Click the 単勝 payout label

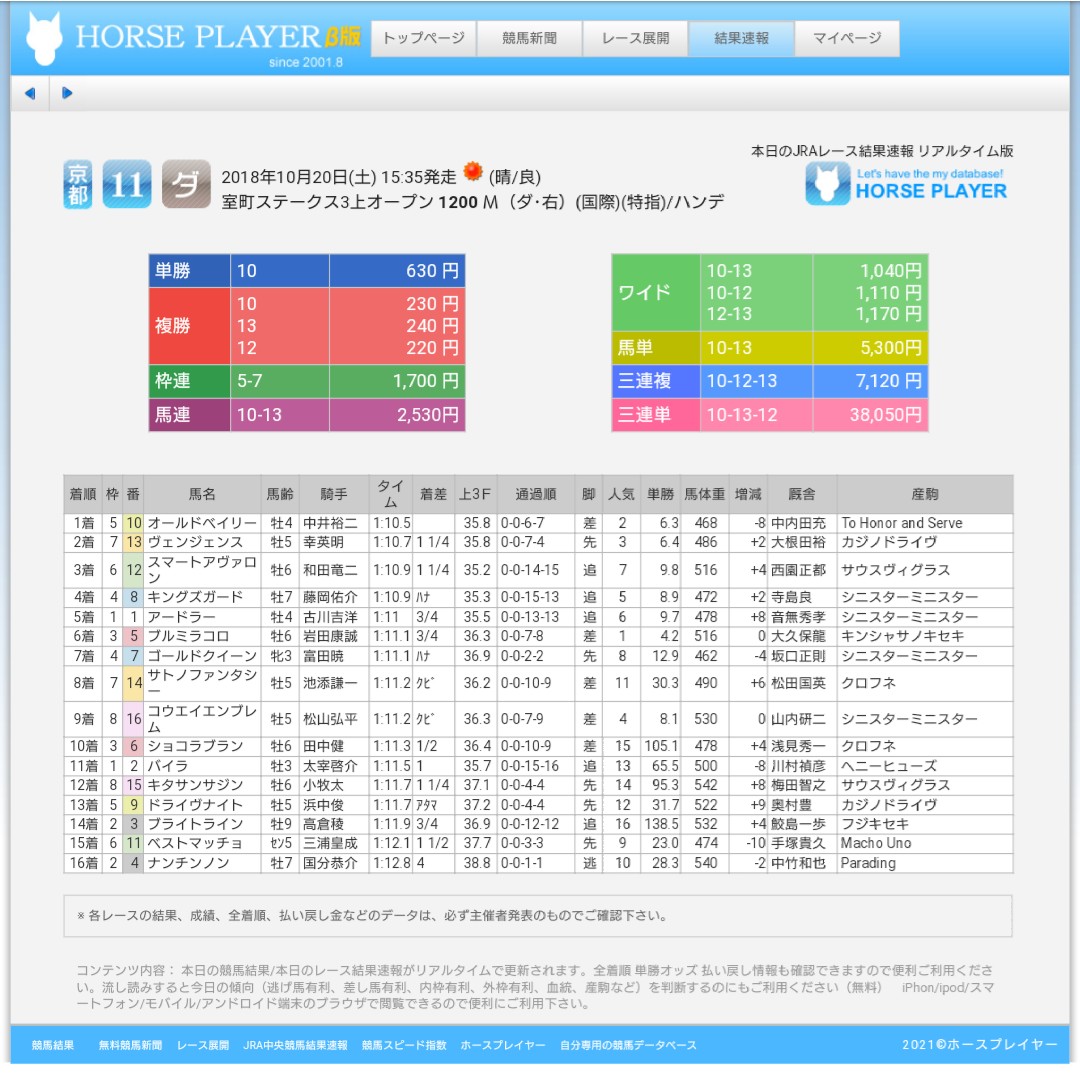tap(189, 271)
